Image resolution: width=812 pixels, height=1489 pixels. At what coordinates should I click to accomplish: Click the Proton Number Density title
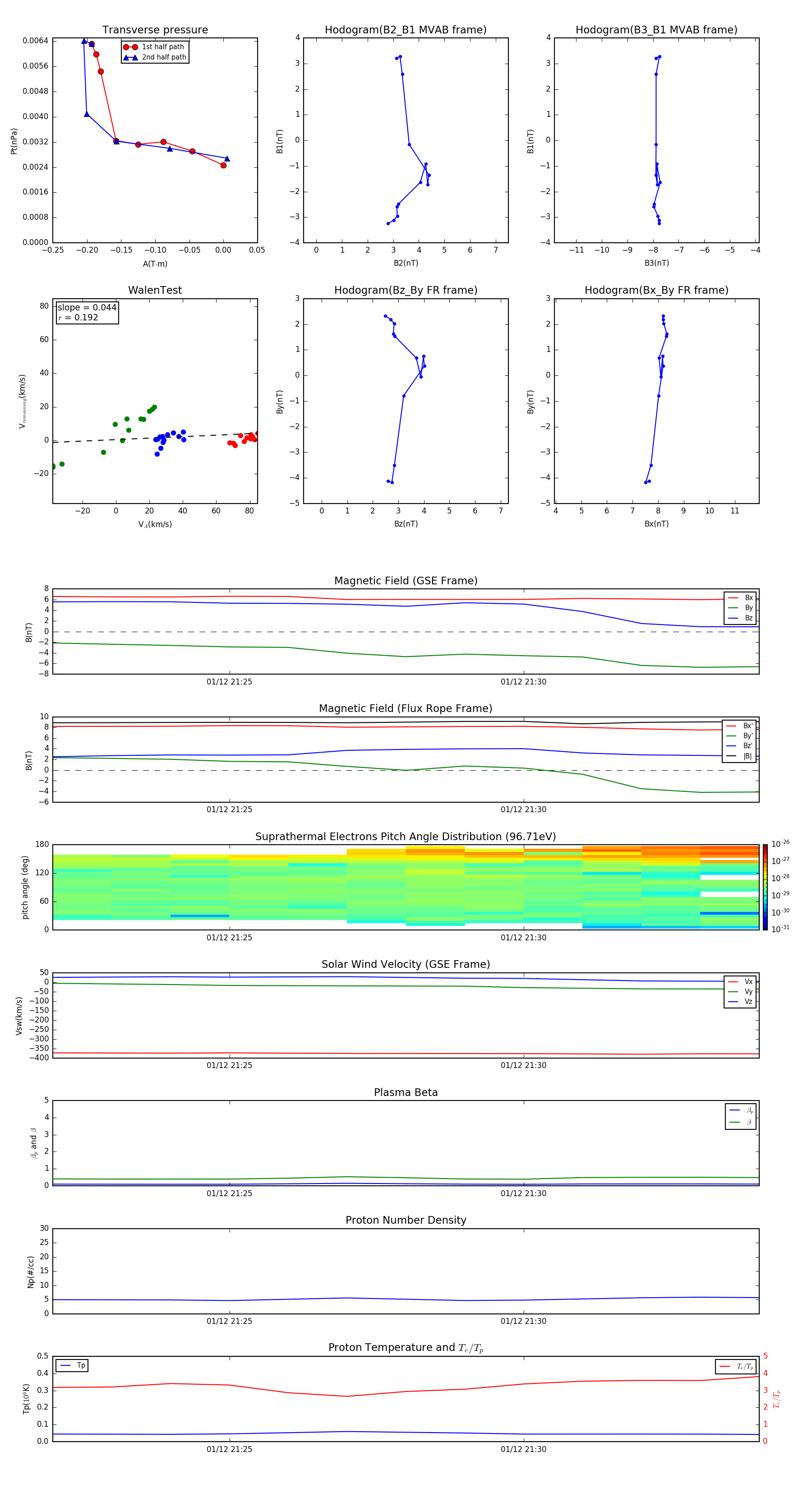(x=406, y=1220)
